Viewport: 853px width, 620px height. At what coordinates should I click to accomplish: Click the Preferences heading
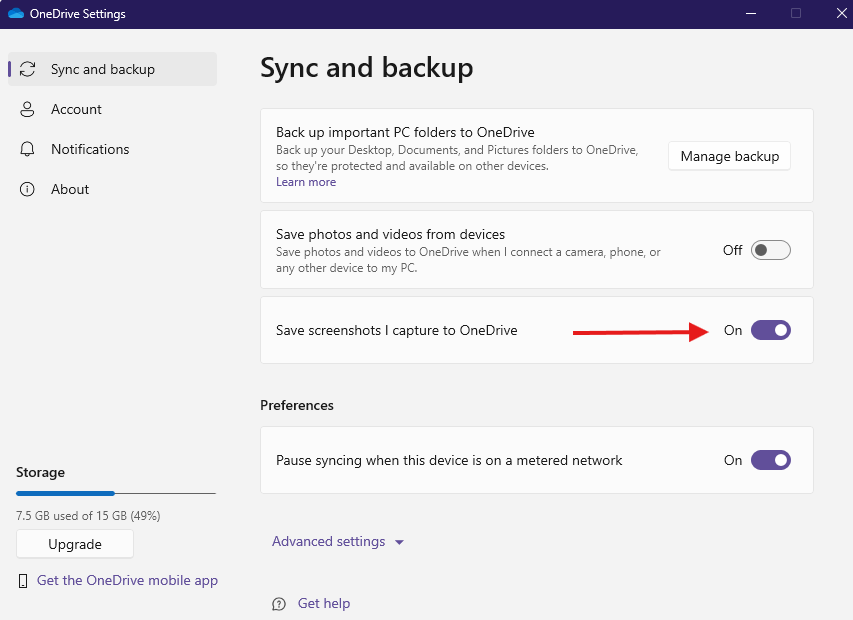pyautogui.click(x=297, y=405)
